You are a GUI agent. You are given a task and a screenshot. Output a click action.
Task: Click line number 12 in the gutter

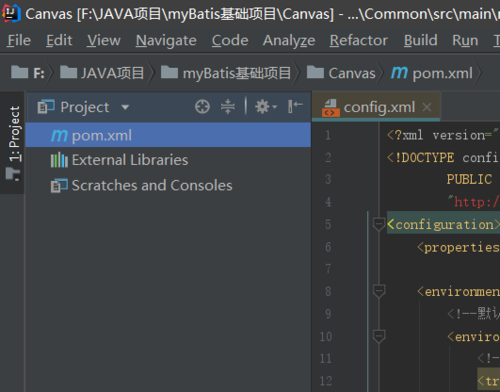[x=326, y=381]
